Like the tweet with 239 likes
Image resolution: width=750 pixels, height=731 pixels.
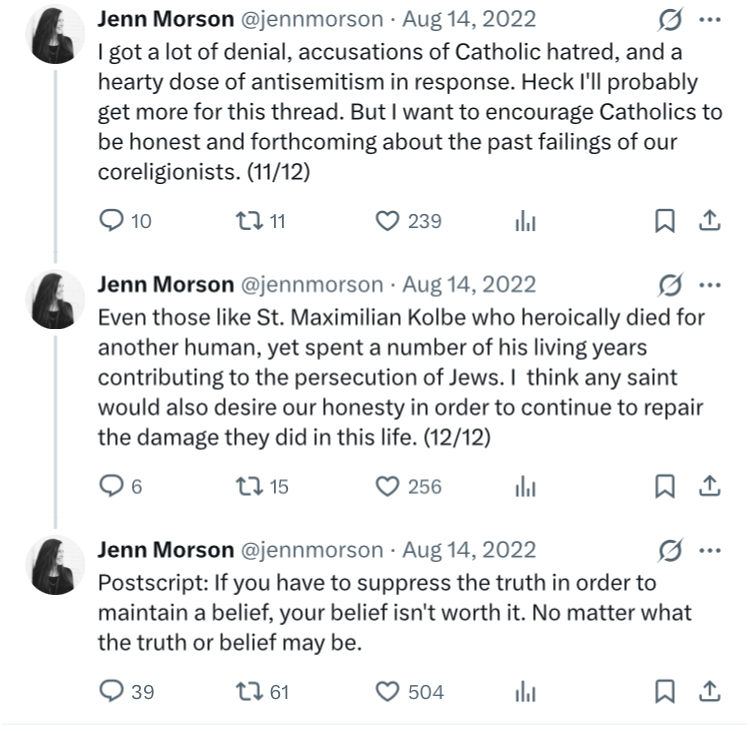click(388, 221)
